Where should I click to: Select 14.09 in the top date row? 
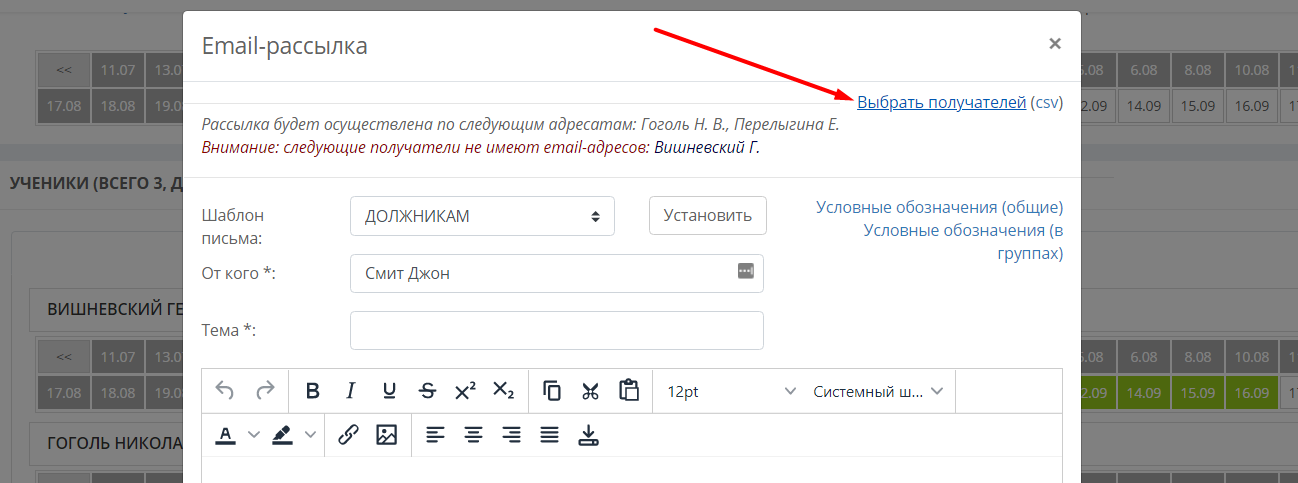click(1143, 106)
